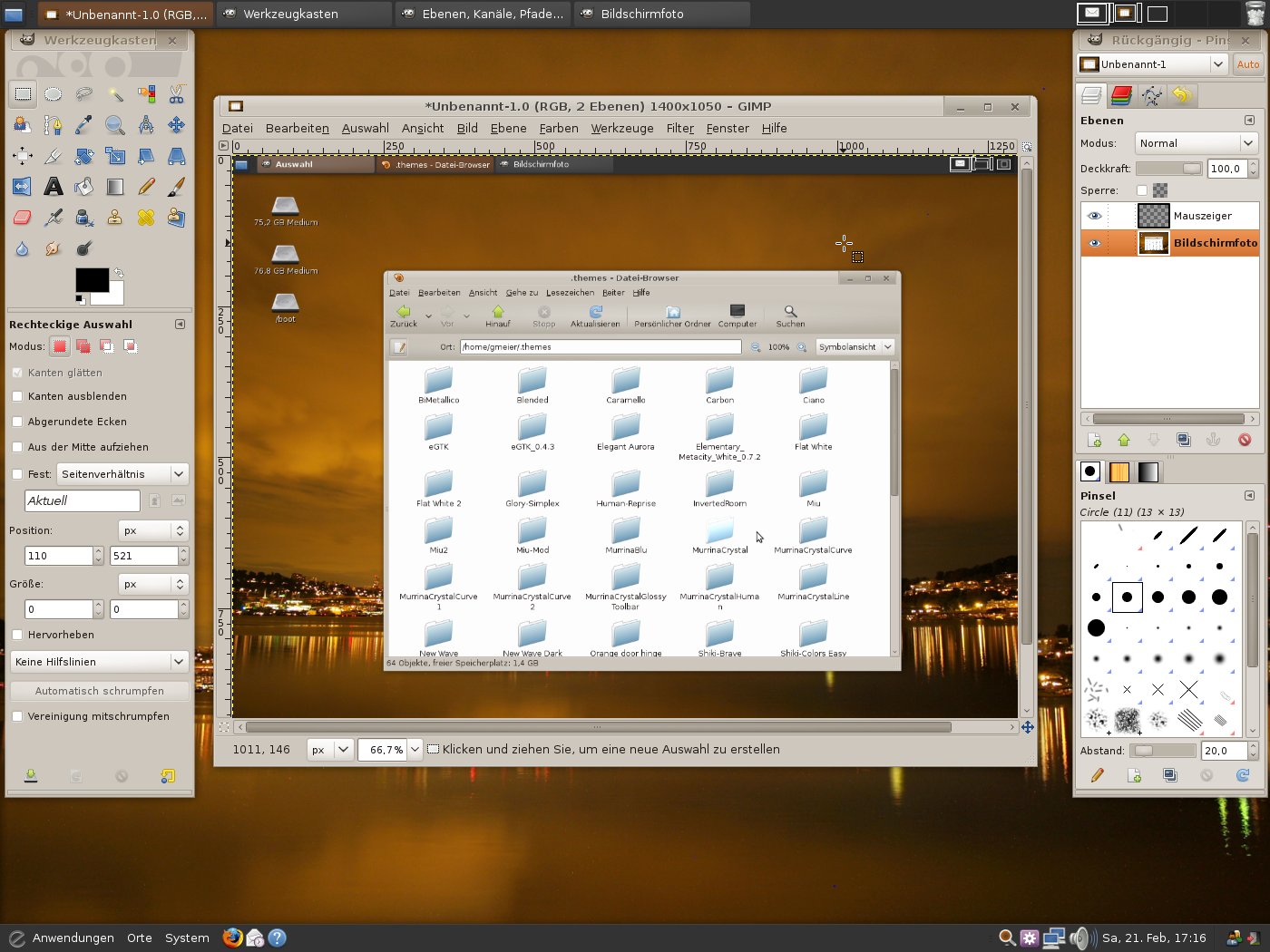
Task: Open the brush editor pencil icon
Action: (1098, 775)
